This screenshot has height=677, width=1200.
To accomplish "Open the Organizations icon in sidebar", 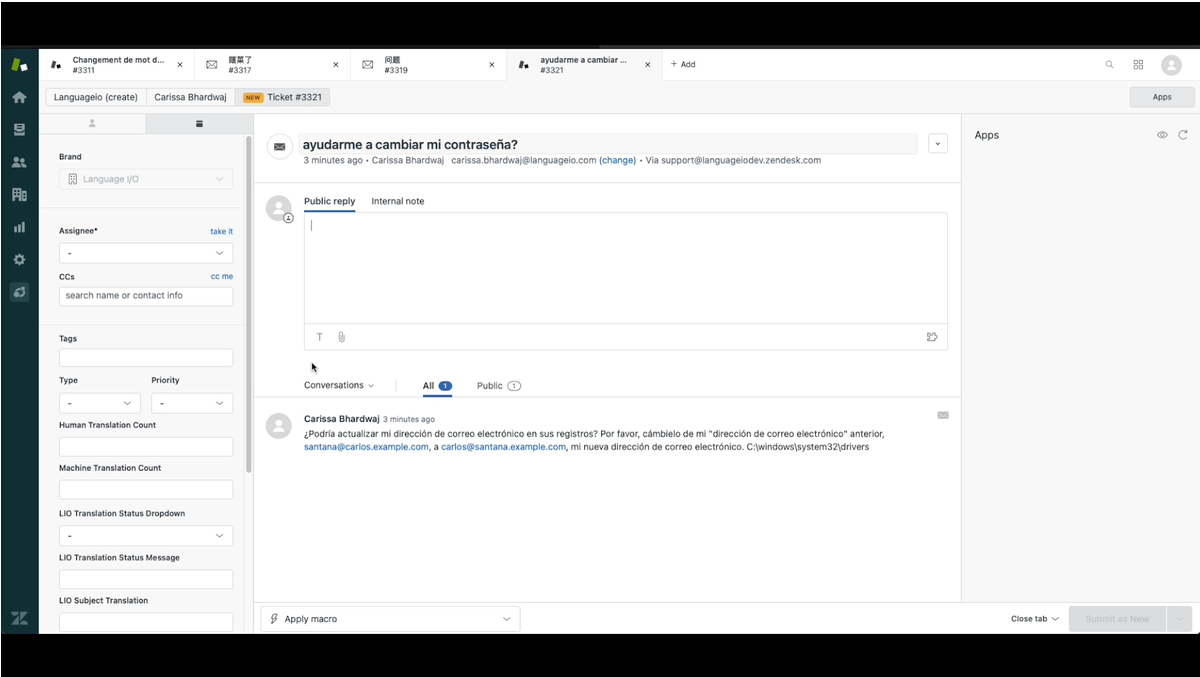I will click(x=19, y=195).
